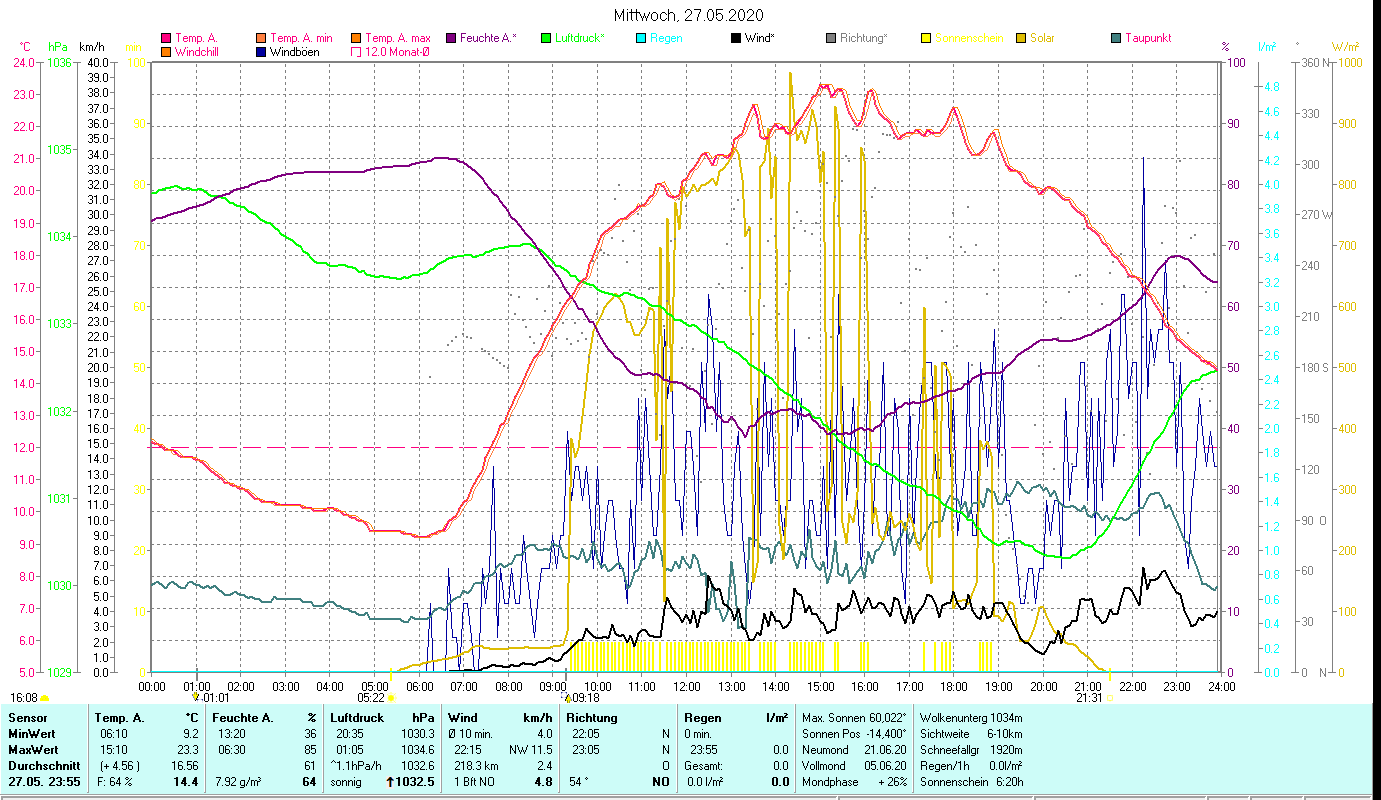The height and width of the screenshot is (800, 1381).
Task: Click the Schneefallgr 1920m entry
Action: tap(970, 749)
